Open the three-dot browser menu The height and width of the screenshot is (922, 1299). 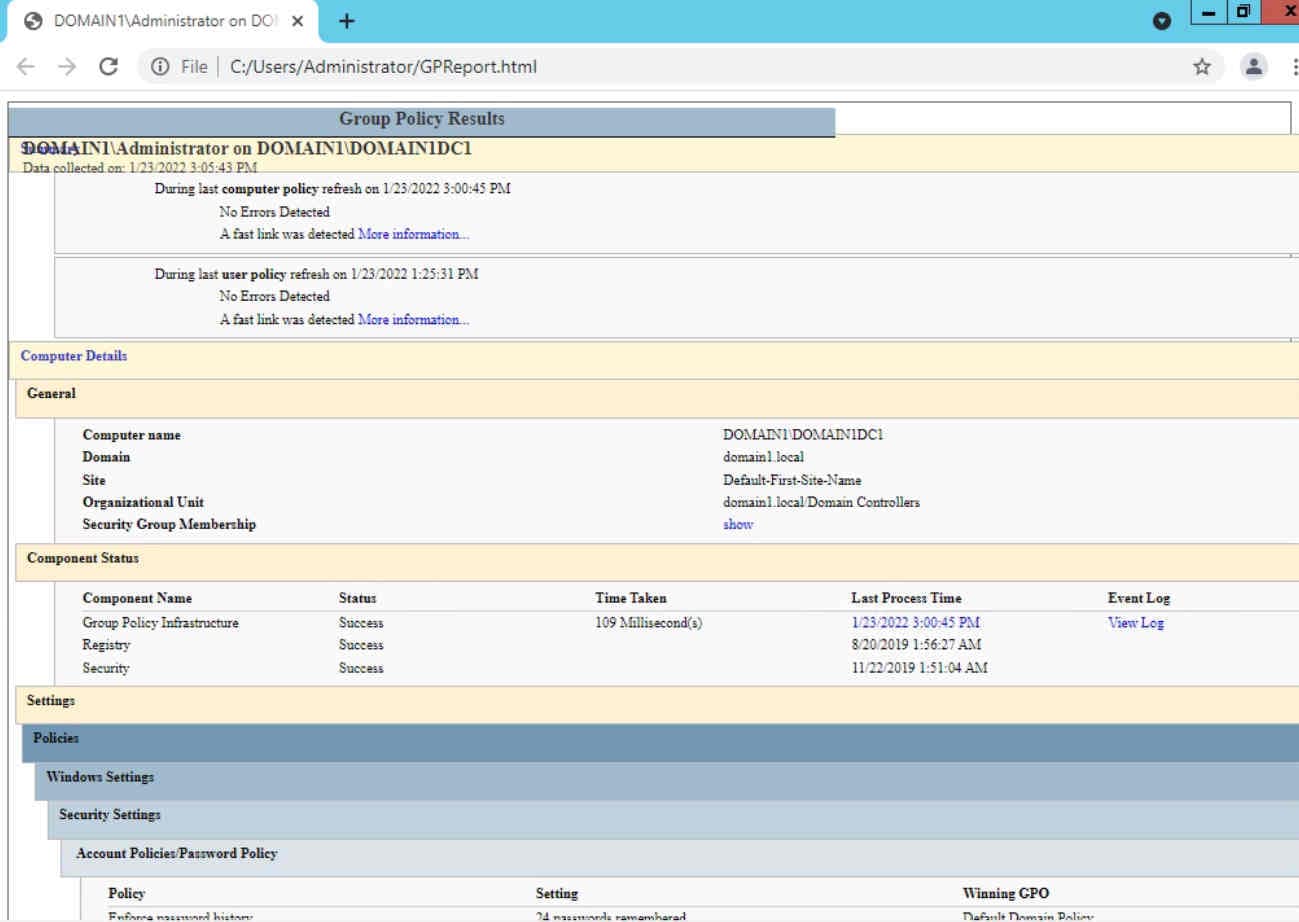[x=1293, y=66]
